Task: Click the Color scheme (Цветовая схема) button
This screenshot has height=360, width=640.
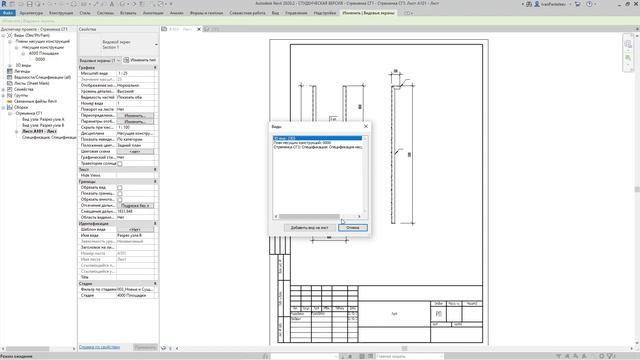Action: click(x=135, y=151)
